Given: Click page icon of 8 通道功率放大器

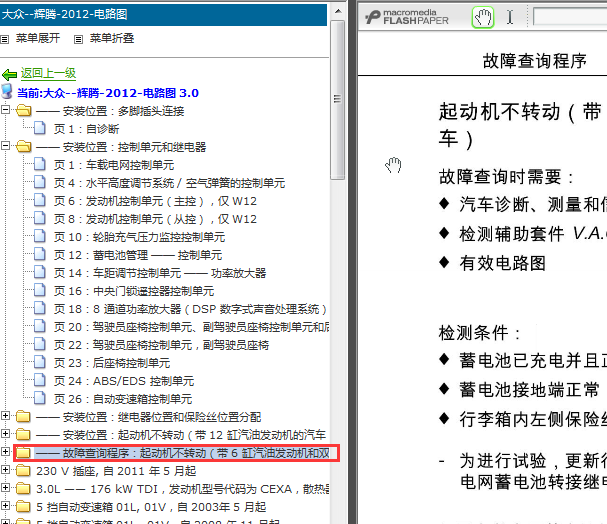Looking at the screenshot, I should [x=39, y=308].
